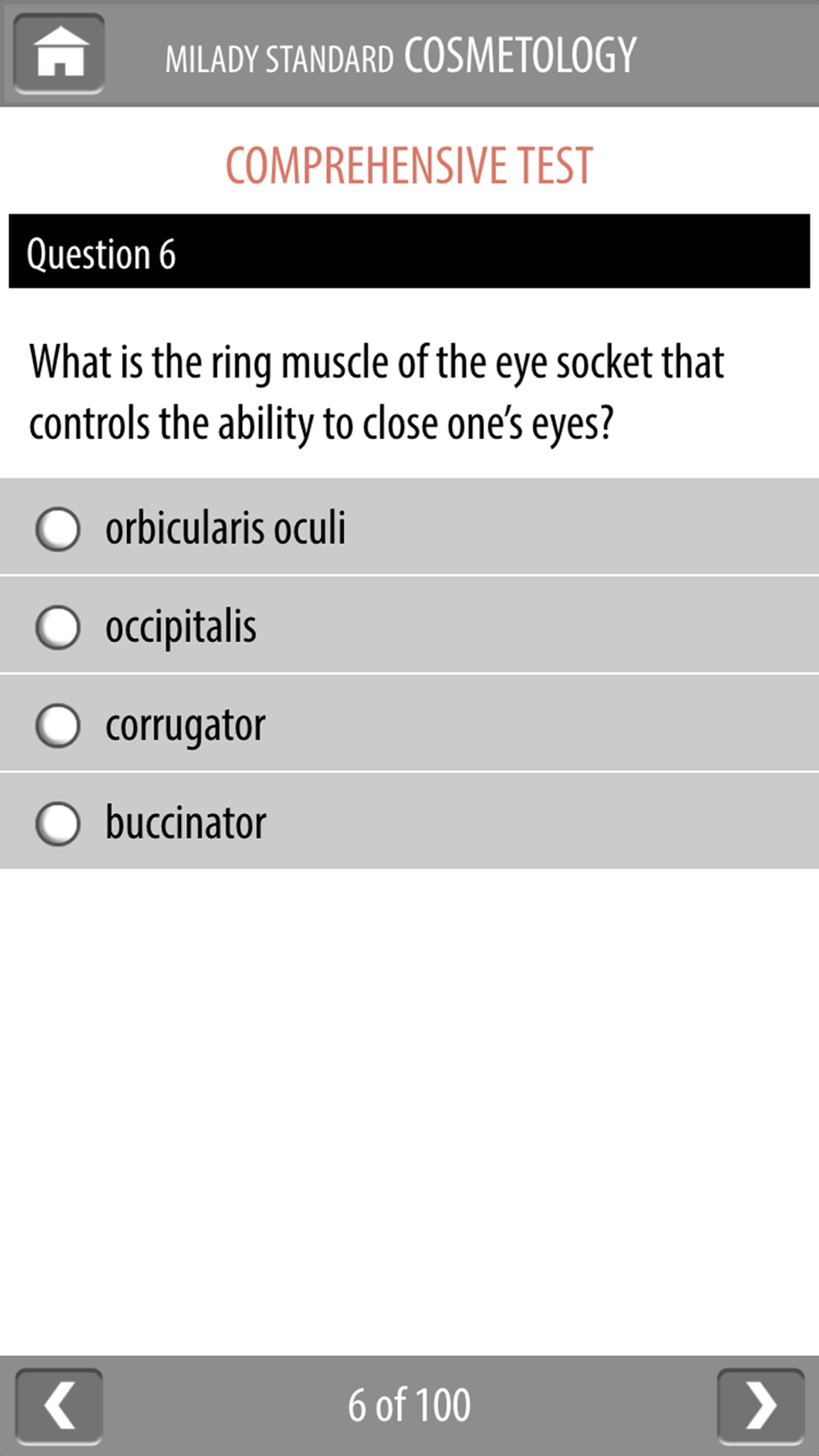Choose the corrugator radio button
This screenshot has width=819, height=1456.
point(58,726)
